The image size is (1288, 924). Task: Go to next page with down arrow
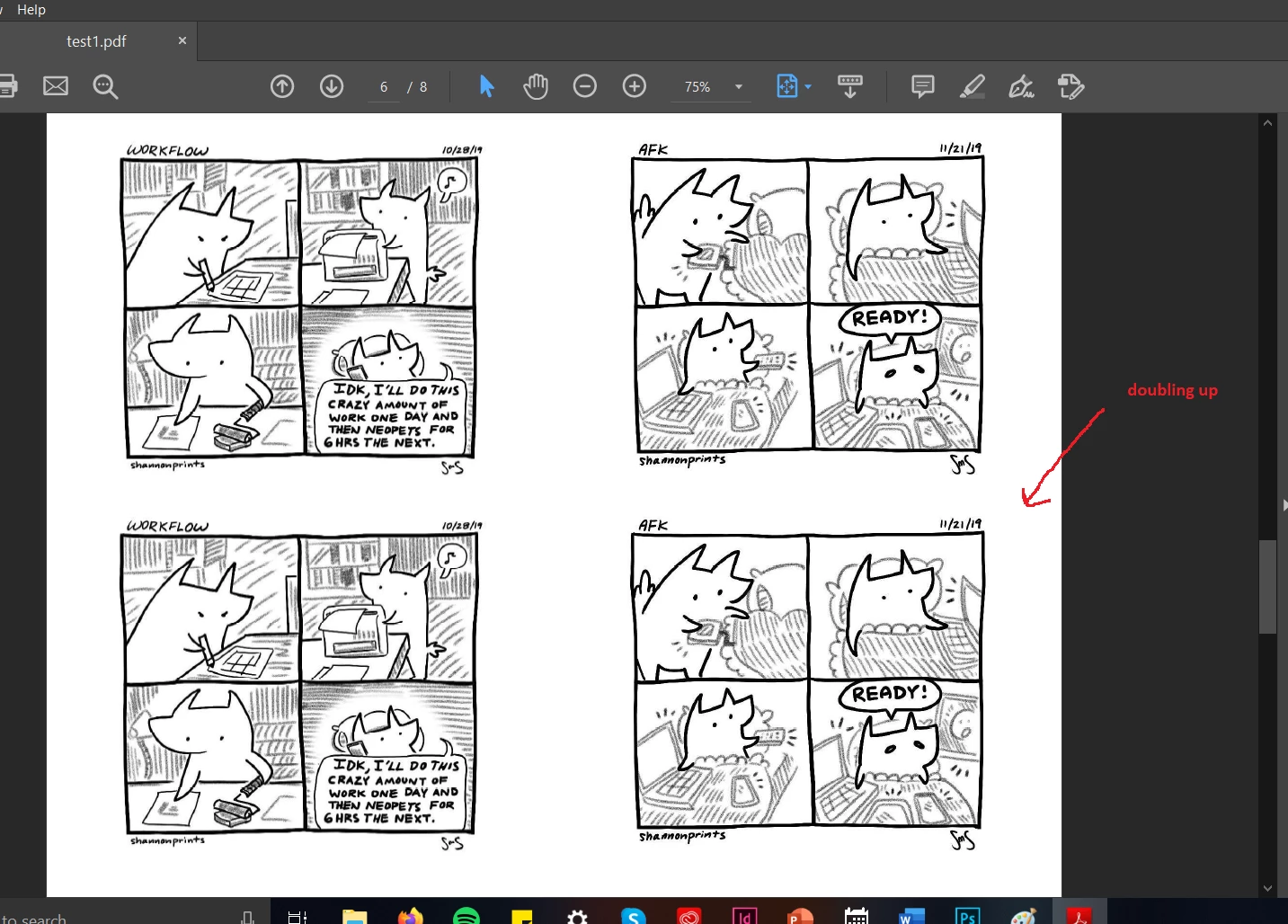click(332, 86)
